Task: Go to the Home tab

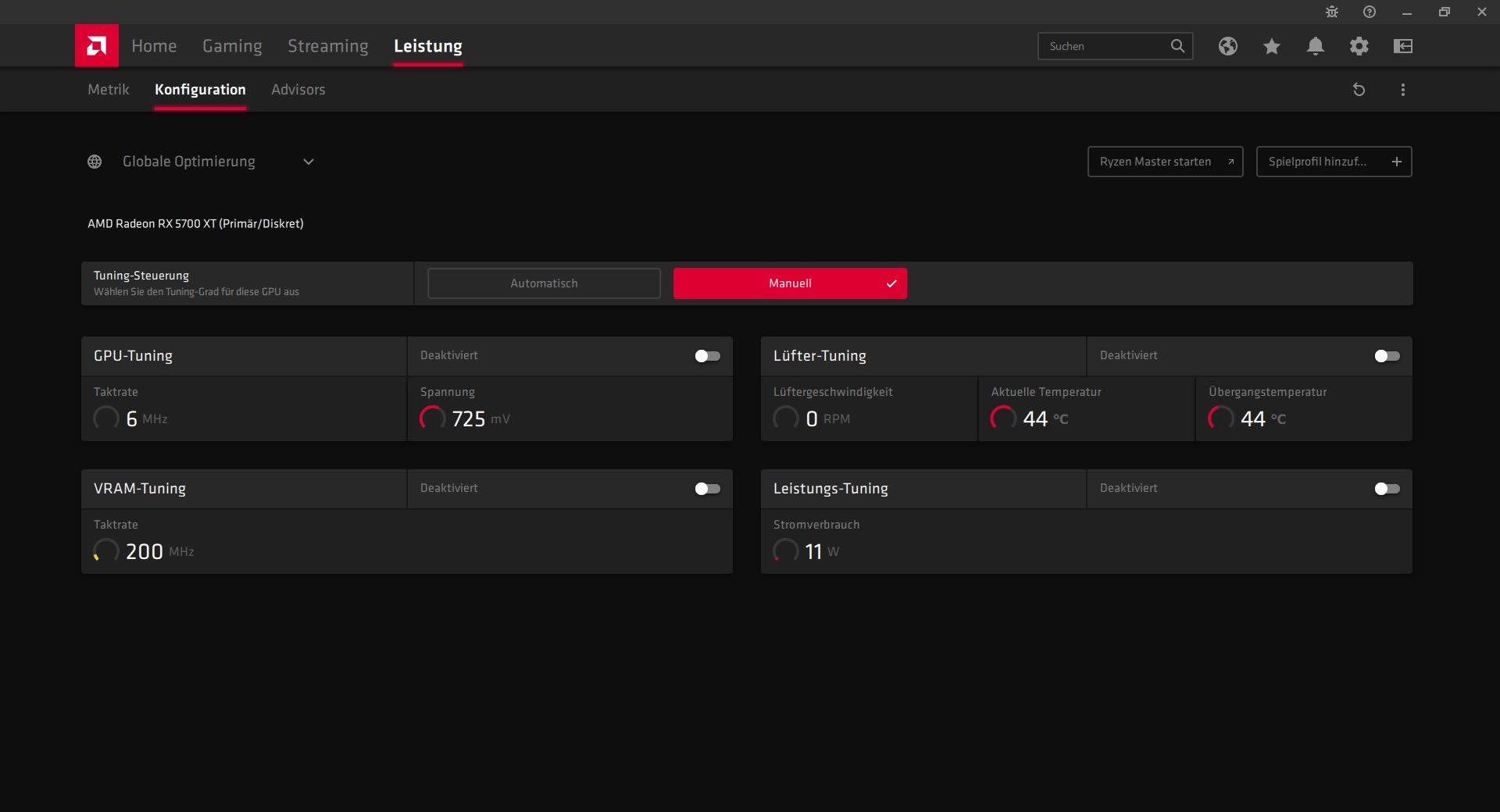Action: pos(154,46)
